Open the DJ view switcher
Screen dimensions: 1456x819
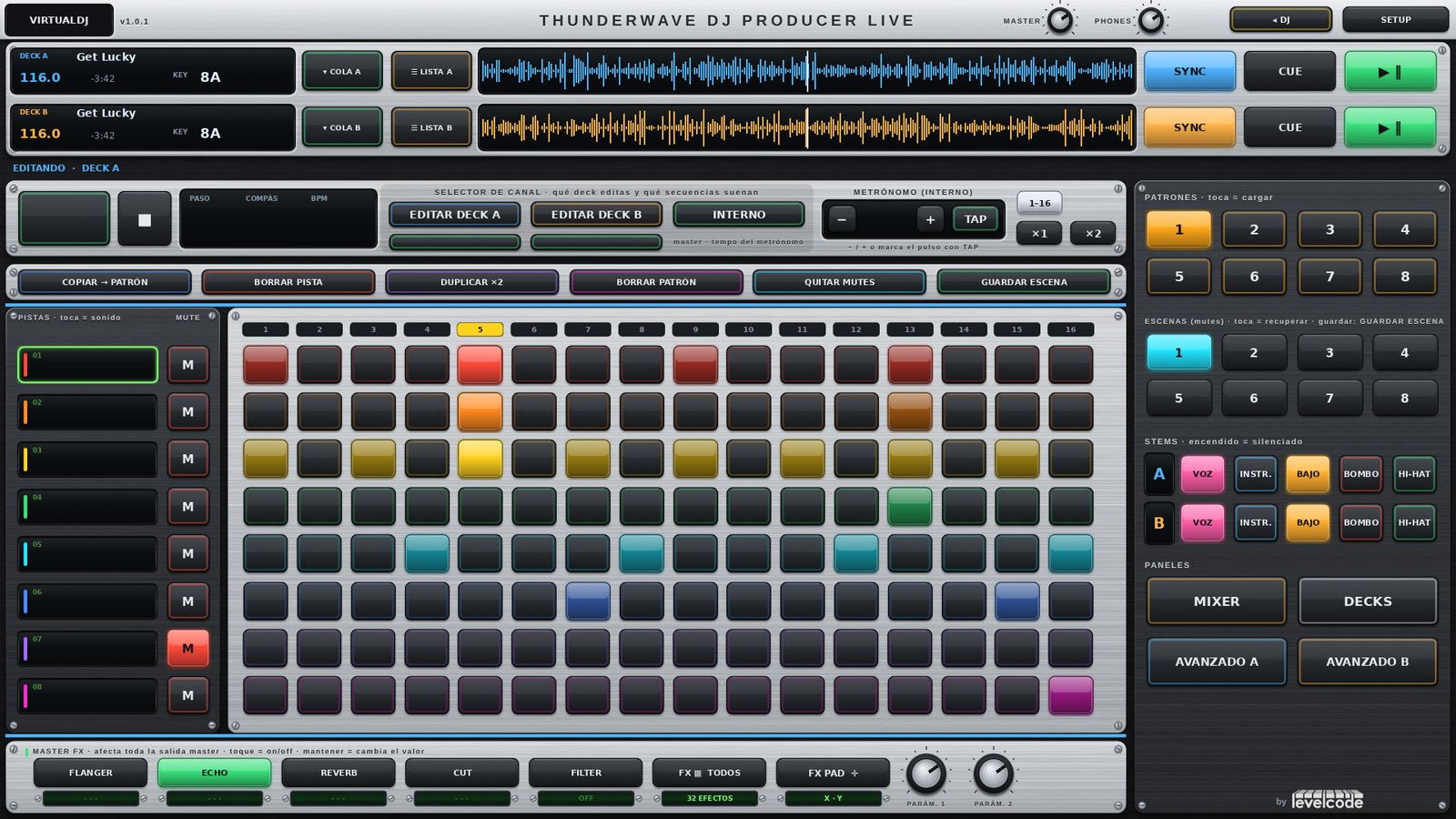[x=1280, y=19]
